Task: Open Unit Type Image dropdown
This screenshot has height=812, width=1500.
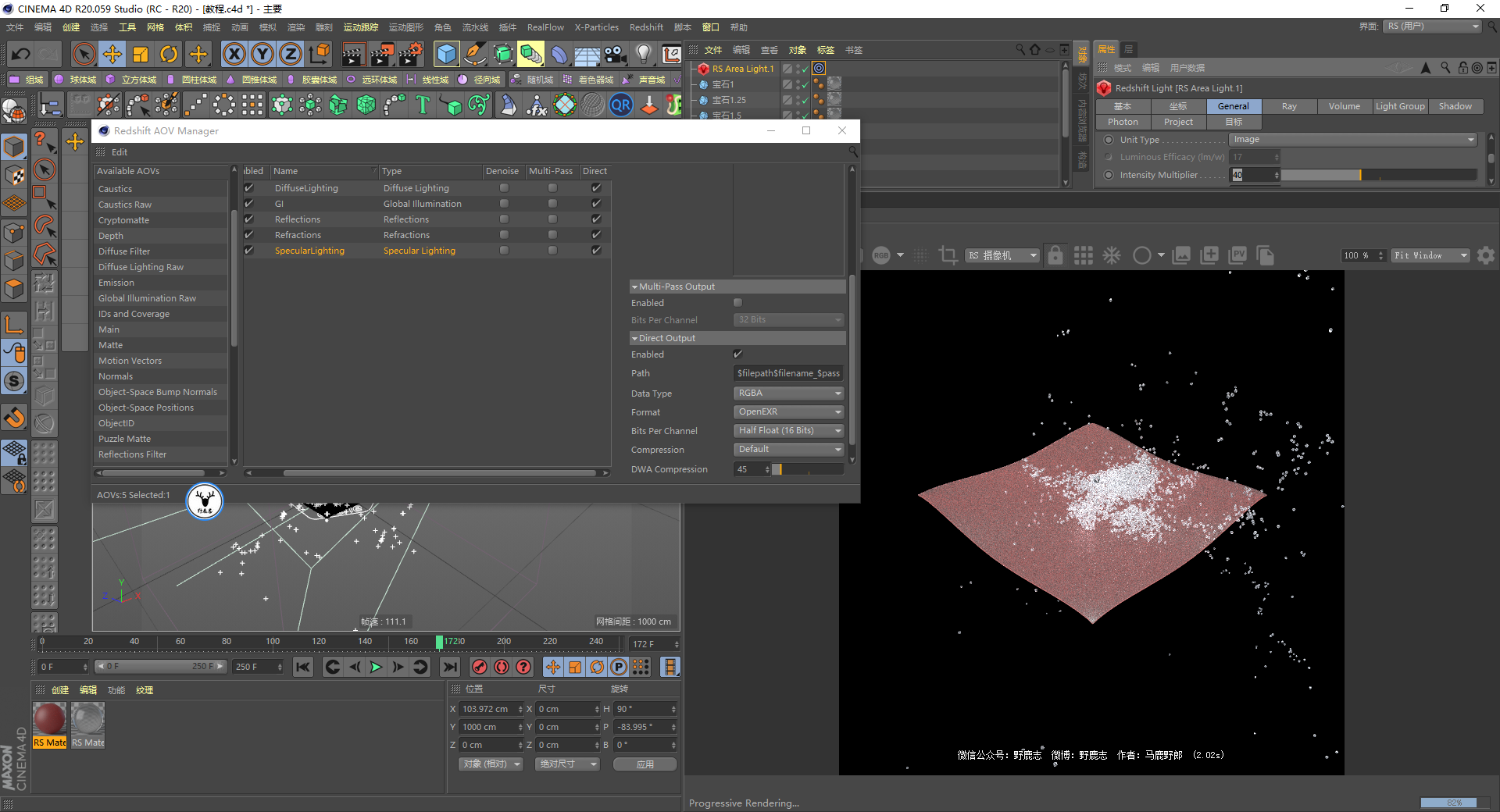Action: click(1353, 140)
